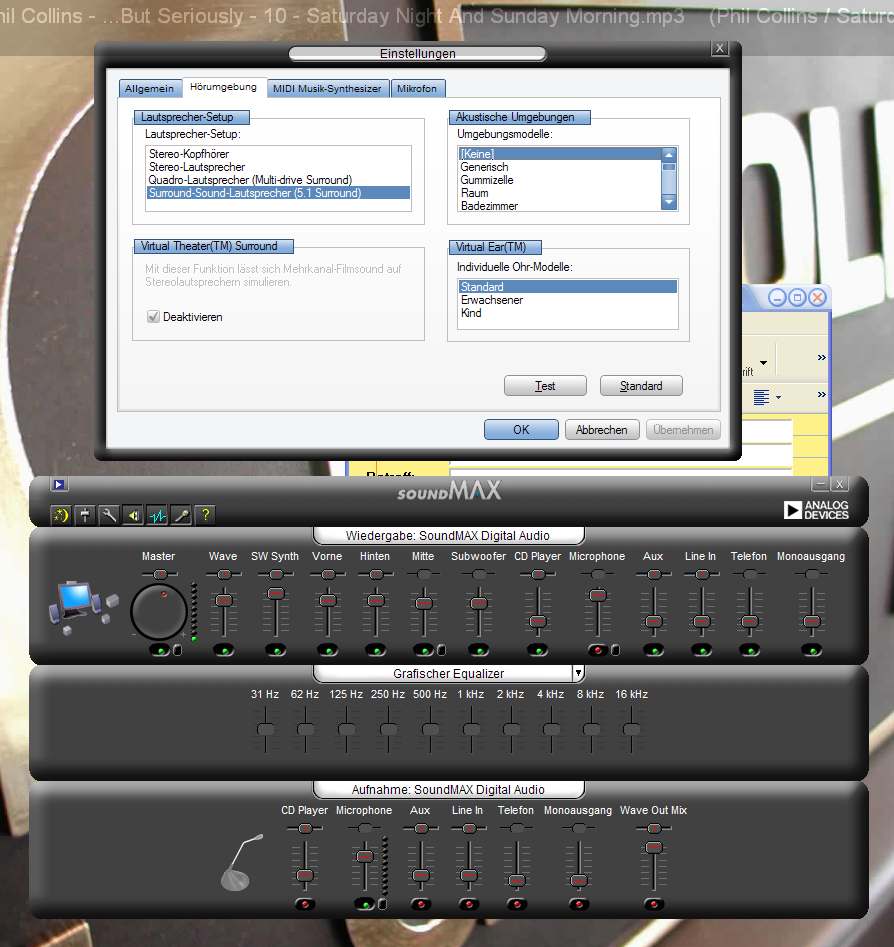
Task: Click the Wiedergabe: SoundMAX Digital Audio header
Action: [x=448, y=536]
